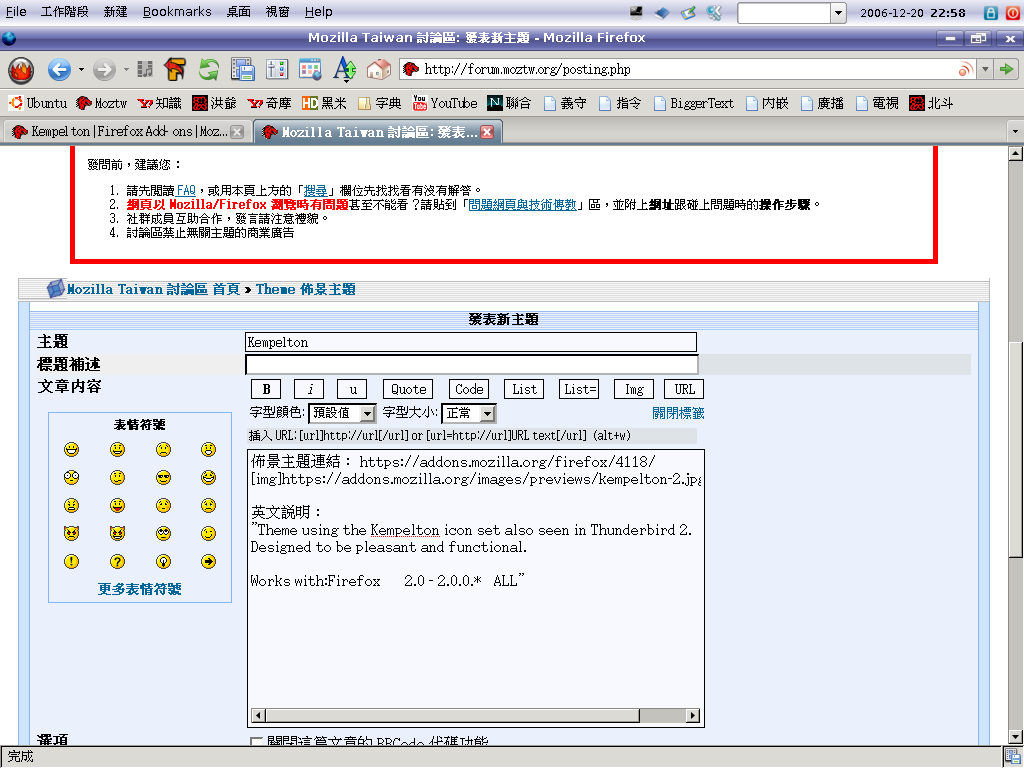Viewport: 1024px width, 768px height.
Task: Open the BiggerText bookmark
Action: coord(694,103)
